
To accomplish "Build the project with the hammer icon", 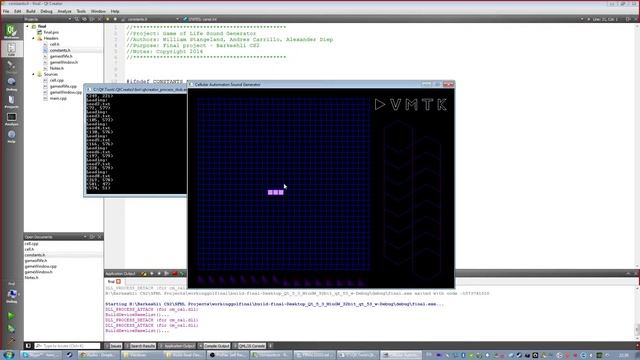I will click(11, 340).
